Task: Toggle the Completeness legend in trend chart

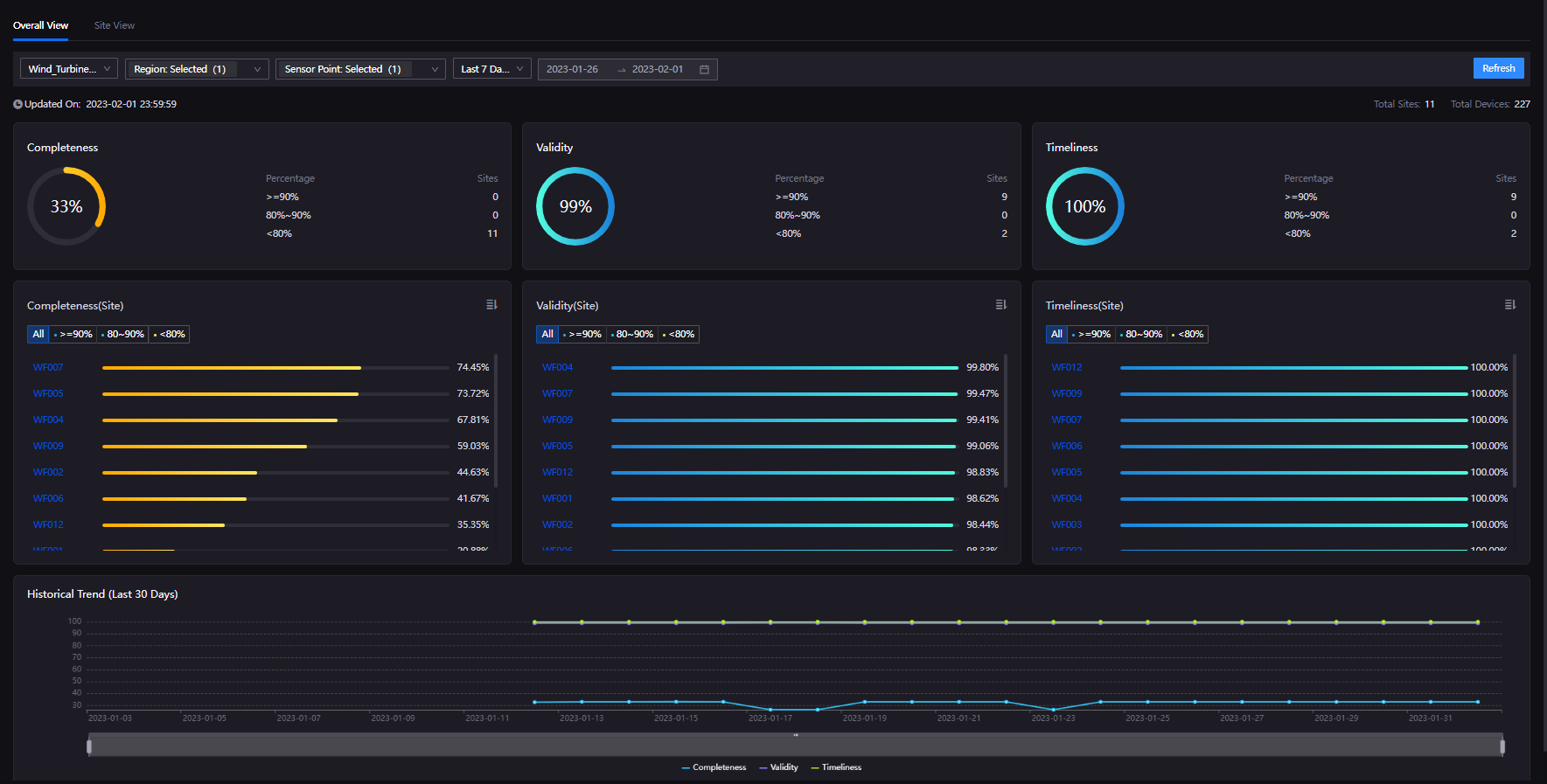Action: [714, 767]
